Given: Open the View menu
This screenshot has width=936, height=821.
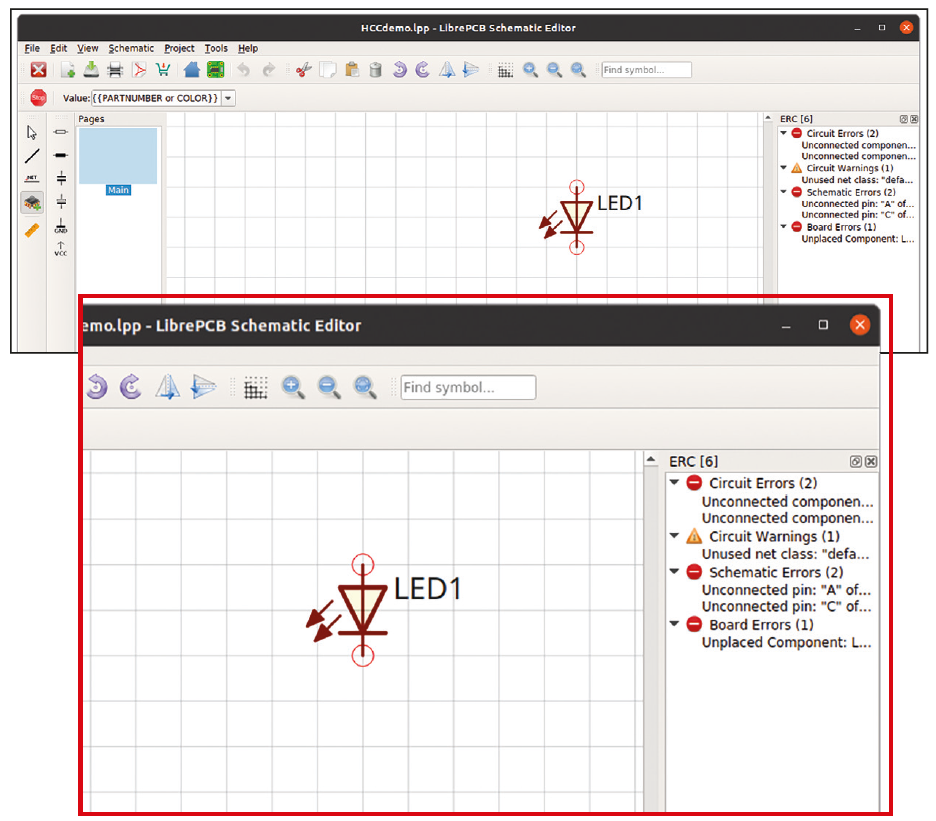Looking at the screenshot, I should 88,48.
